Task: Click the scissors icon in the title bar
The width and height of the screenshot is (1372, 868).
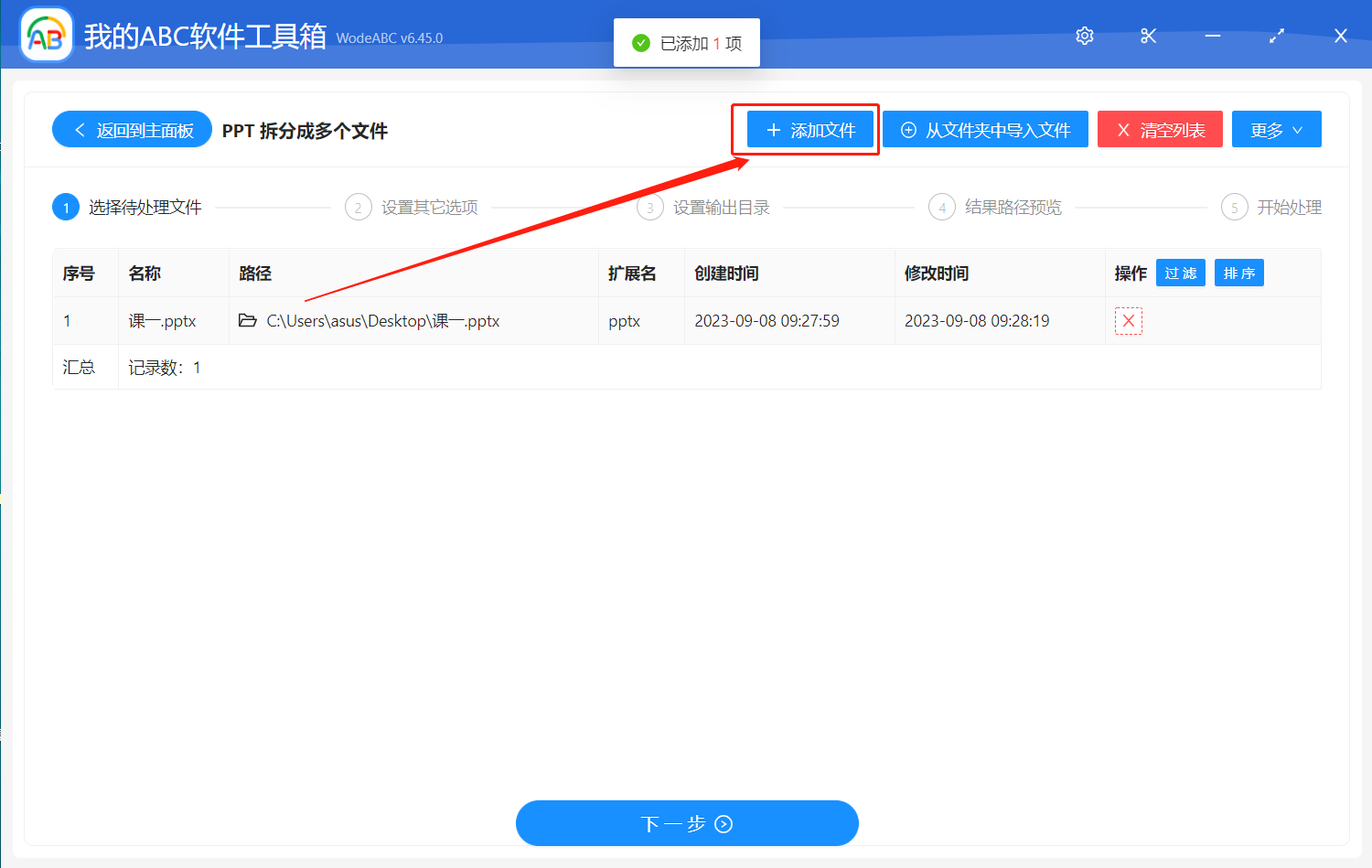Action: [x=1148, y=36]
